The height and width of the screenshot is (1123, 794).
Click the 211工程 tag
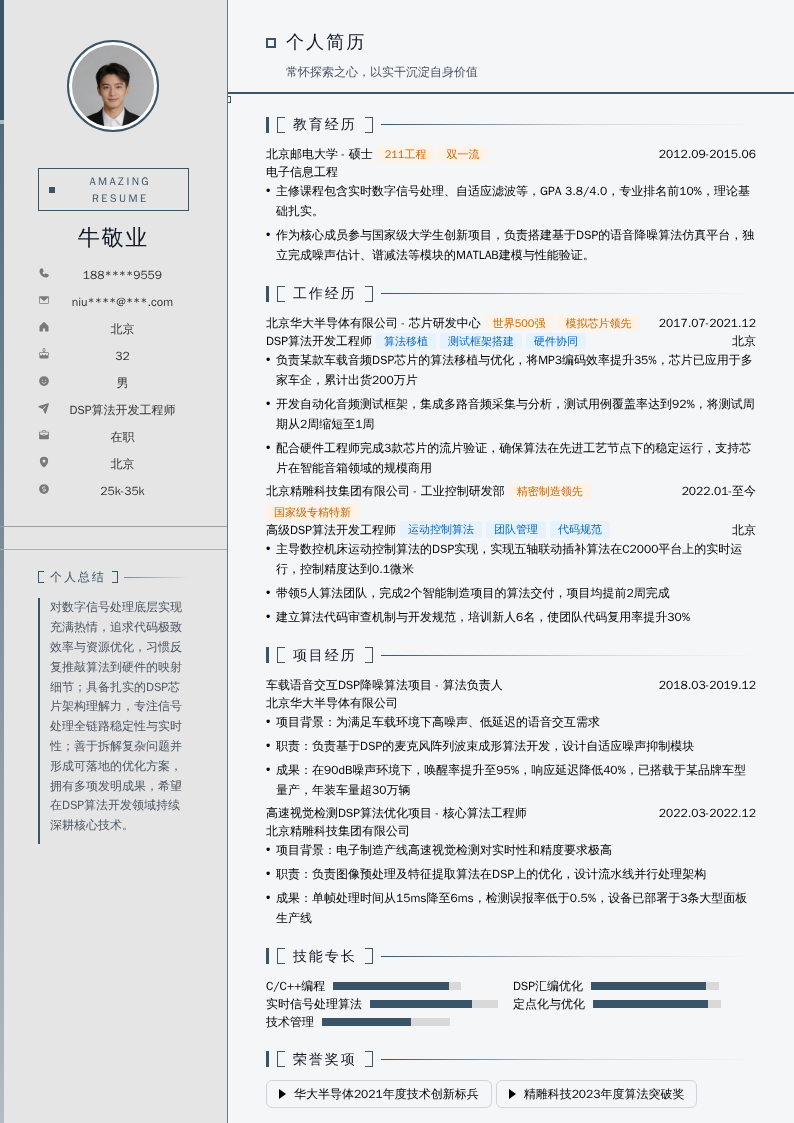point(405,154)
